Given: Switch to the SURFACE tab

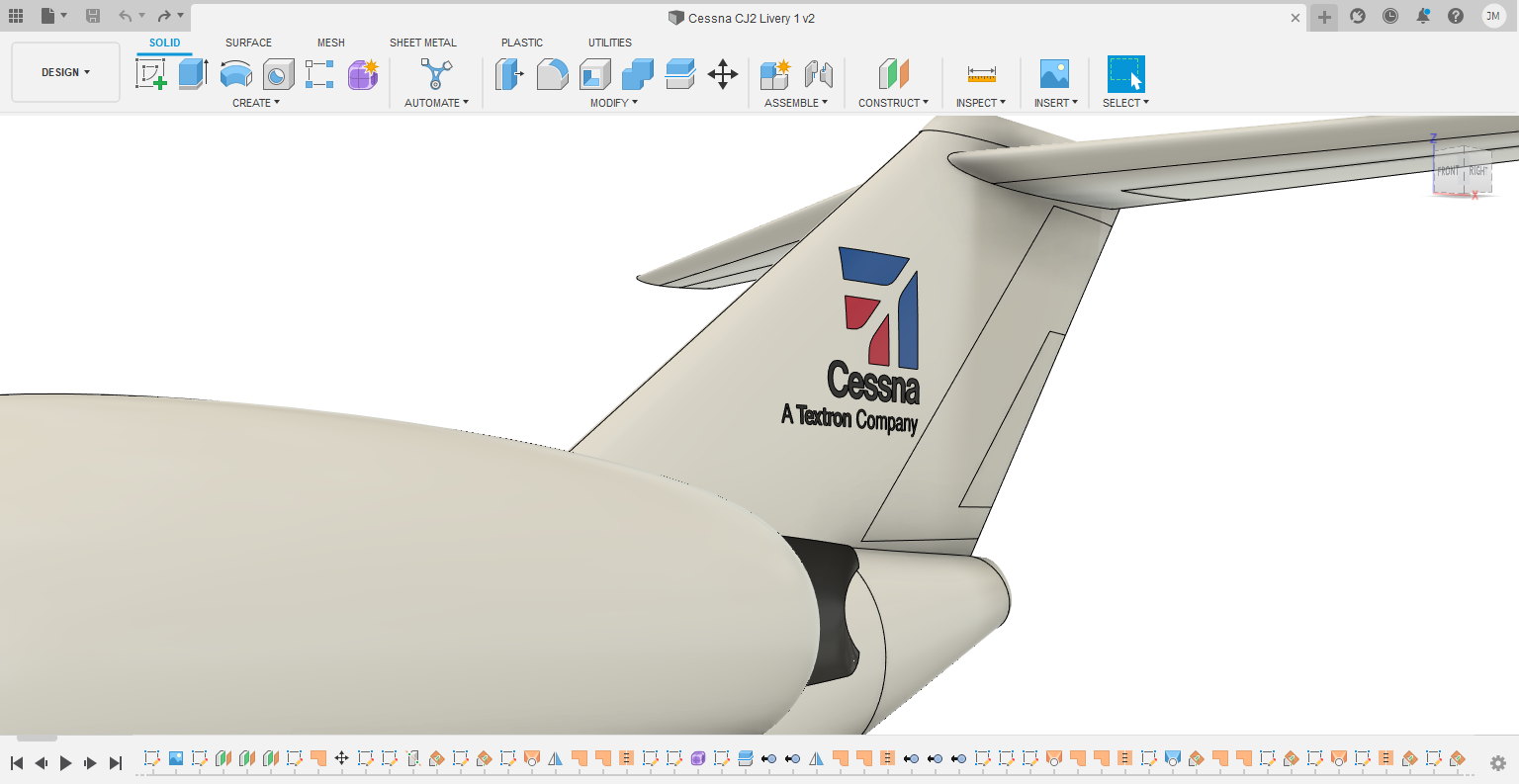Looking at the screenshot, I should pyautogui.click(x=248, y=43).
